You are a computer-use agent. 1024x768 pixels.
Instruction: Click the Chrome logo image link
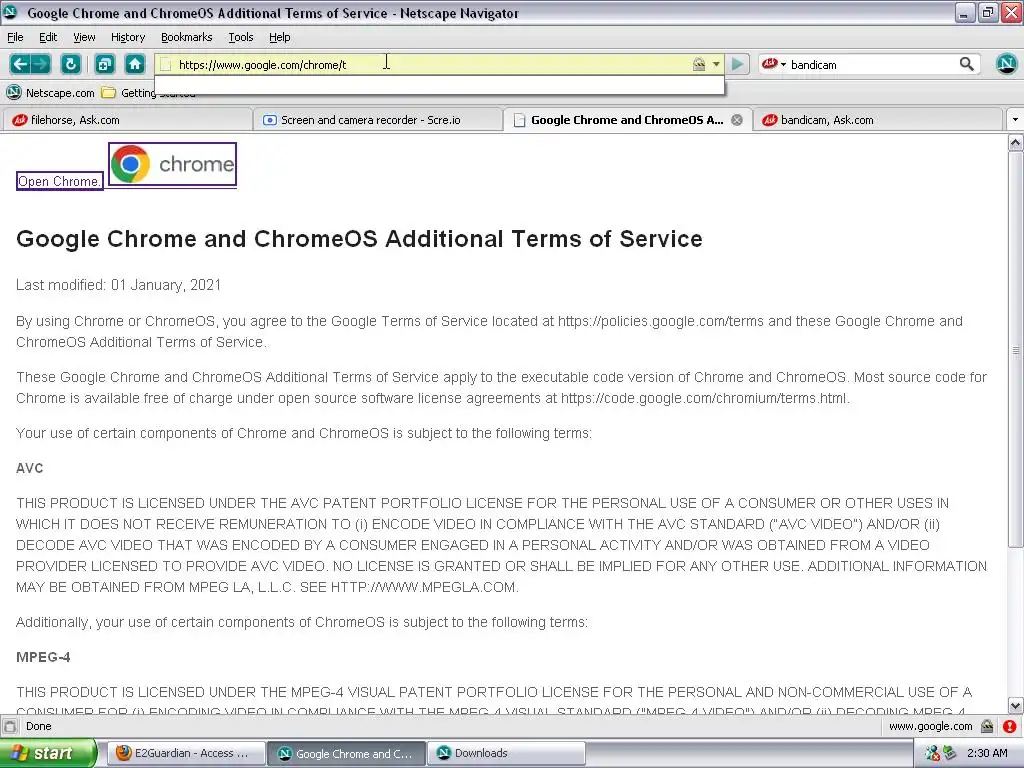point(172,165)
